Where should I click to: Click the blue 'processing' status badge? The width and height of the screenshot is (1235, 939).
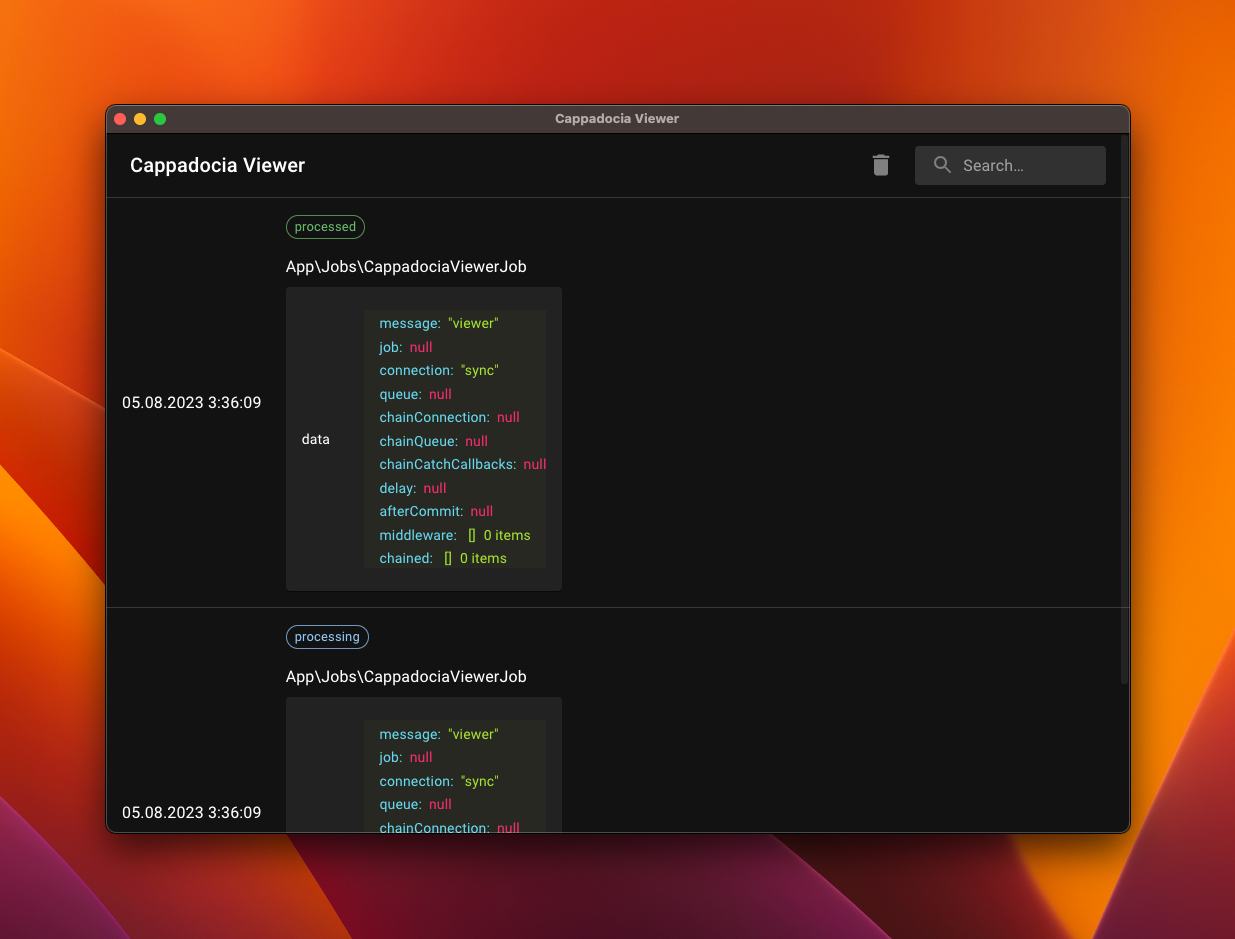(327, 637)
